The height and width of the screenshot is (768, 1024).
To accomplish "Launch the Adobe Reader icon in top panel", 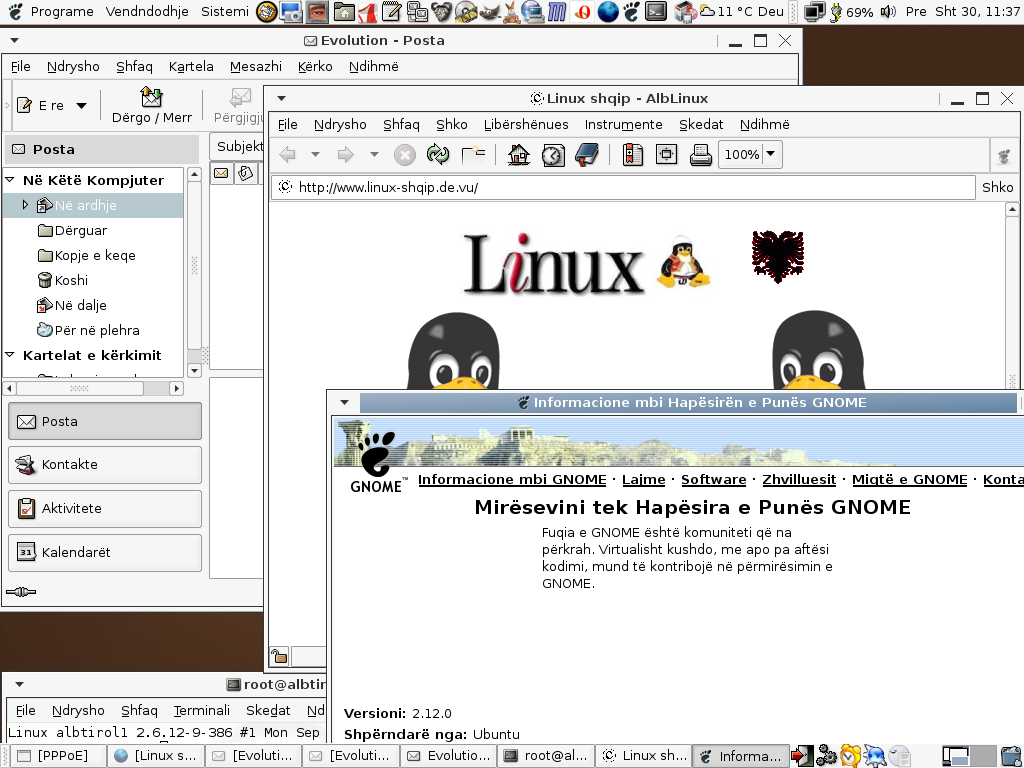I will [x=368, y=11].
